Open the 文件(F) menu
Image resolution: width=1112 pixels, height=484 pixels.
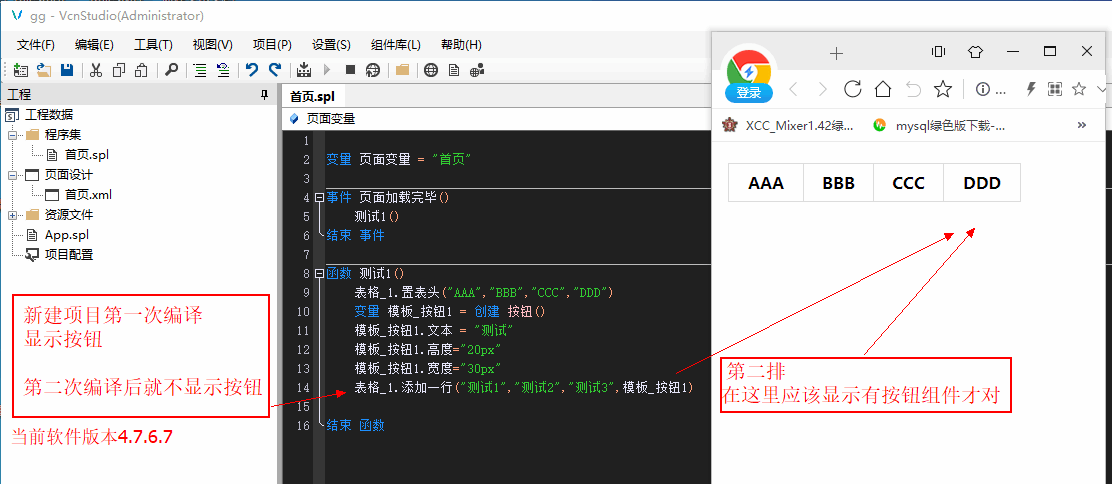pos(36,45)
